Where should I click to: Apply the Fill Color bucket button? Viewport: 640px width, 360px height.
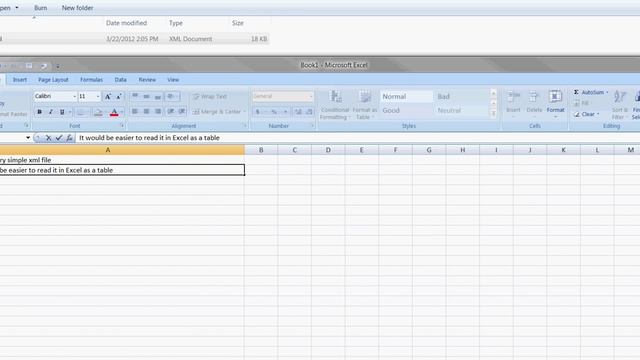coord(98,112)
